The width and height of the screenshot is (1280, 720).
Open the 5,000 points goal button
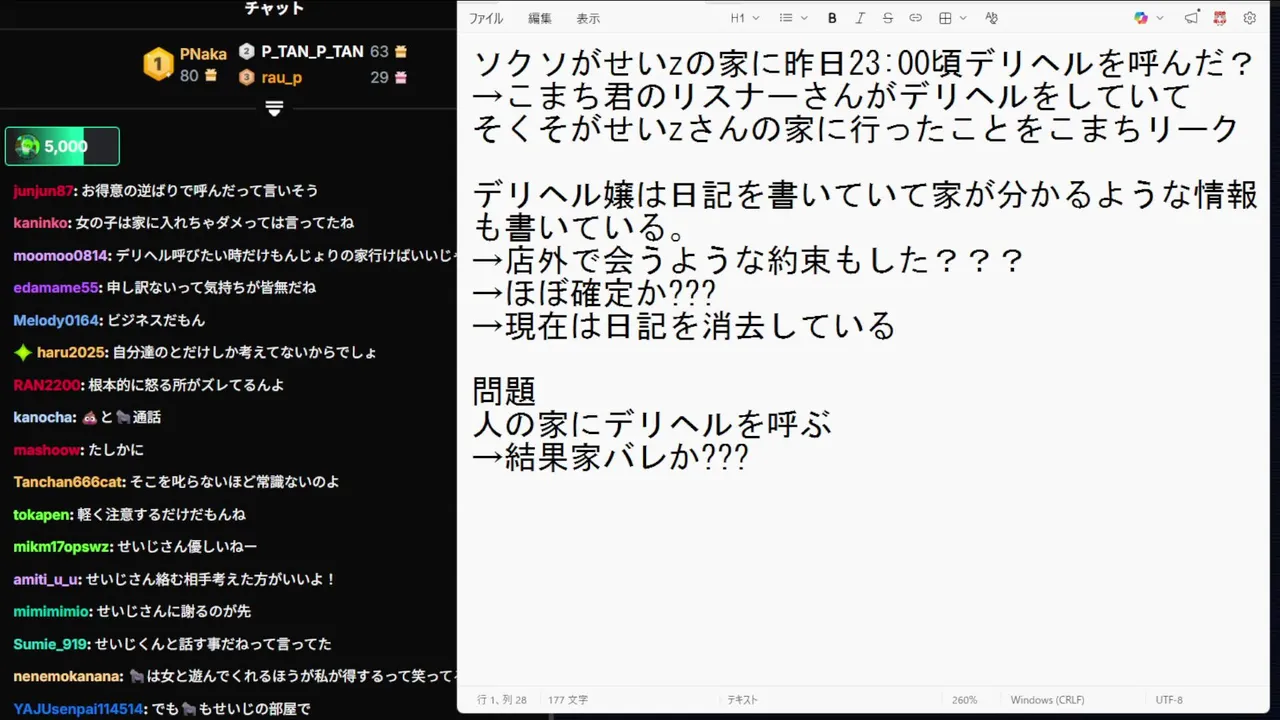pyautogui.click(x=62, y=146)
